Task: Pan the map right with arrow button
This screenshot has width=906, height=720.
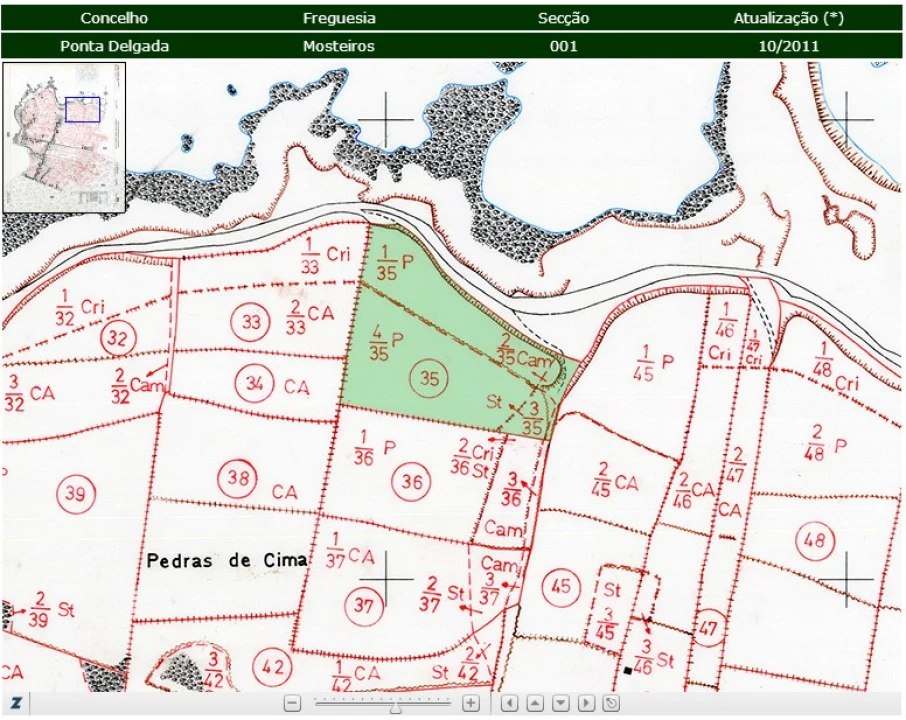Action: click(x=586, y=703)
